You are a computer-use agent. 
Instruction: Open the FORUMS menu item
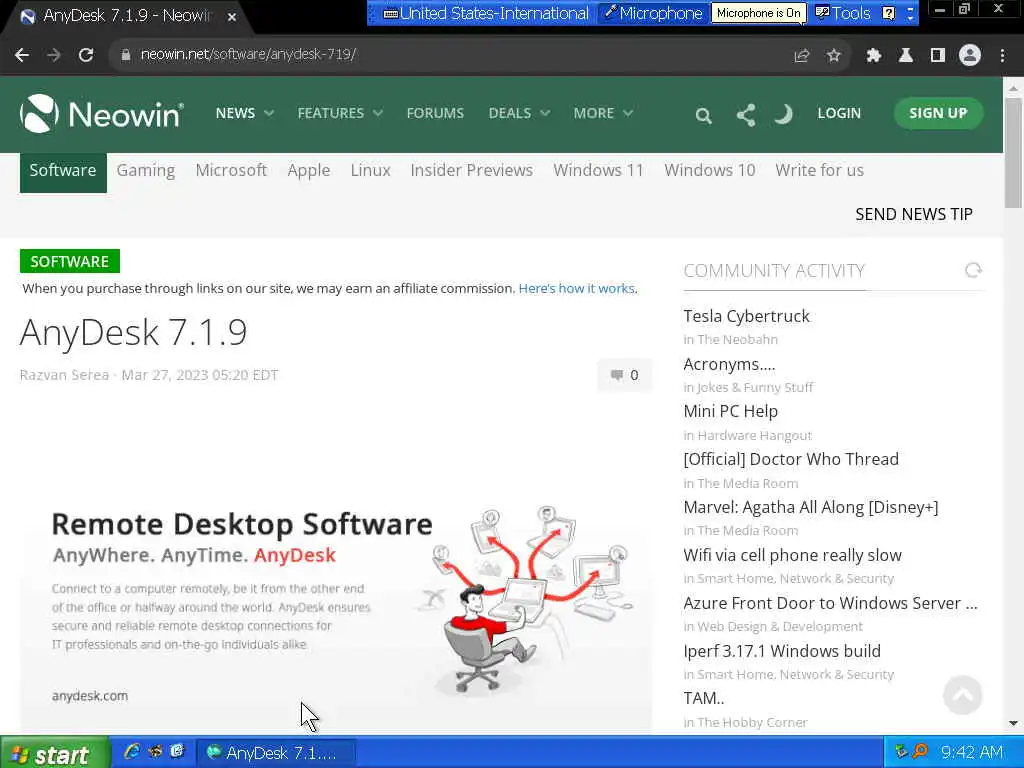pyautogui.click(x=435, y=113)
